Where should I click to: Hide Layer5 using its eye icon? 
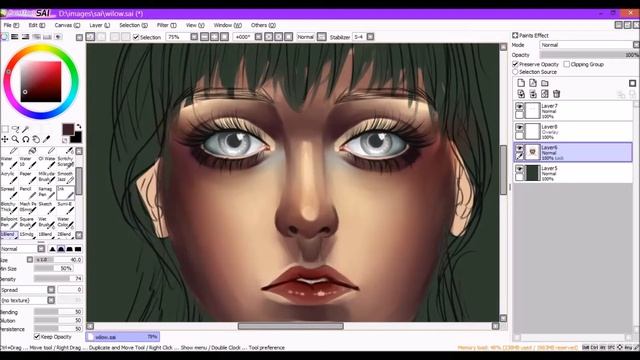click(x=519, y=169)
